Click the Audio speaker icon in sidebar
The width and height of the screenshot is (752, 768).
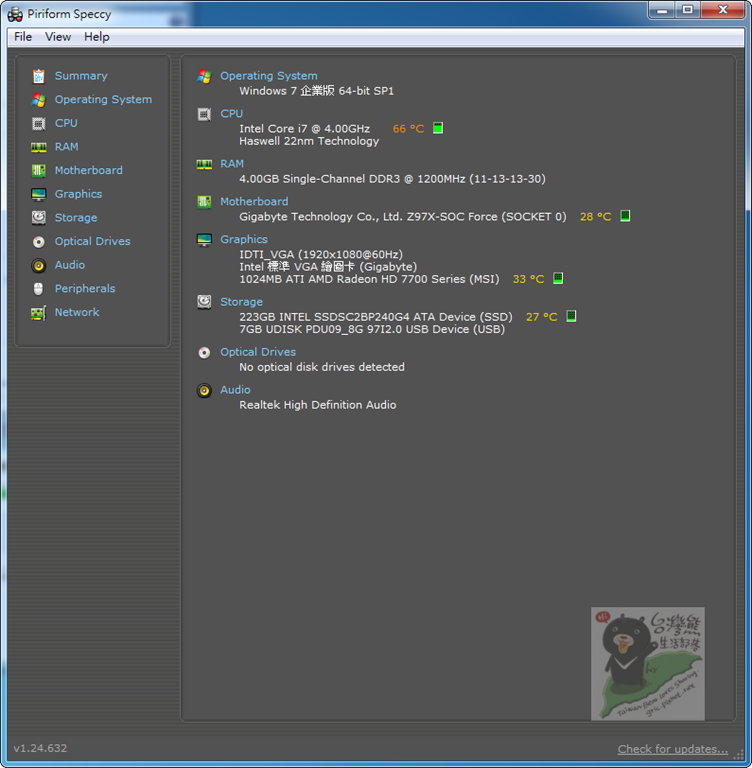pos(39,265)
